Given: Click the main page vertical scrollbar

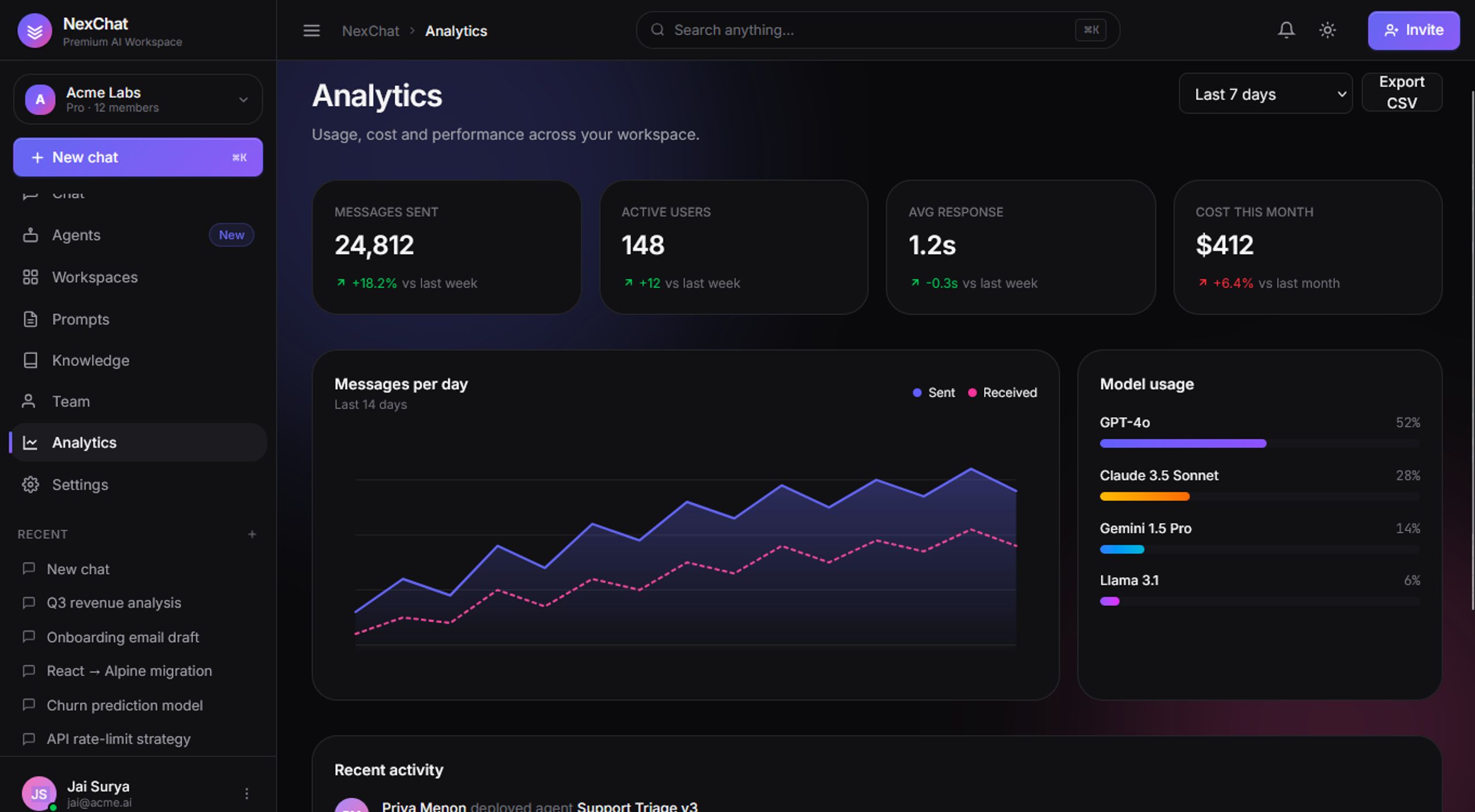Looking at the screenshot, I should [1472, 350].
